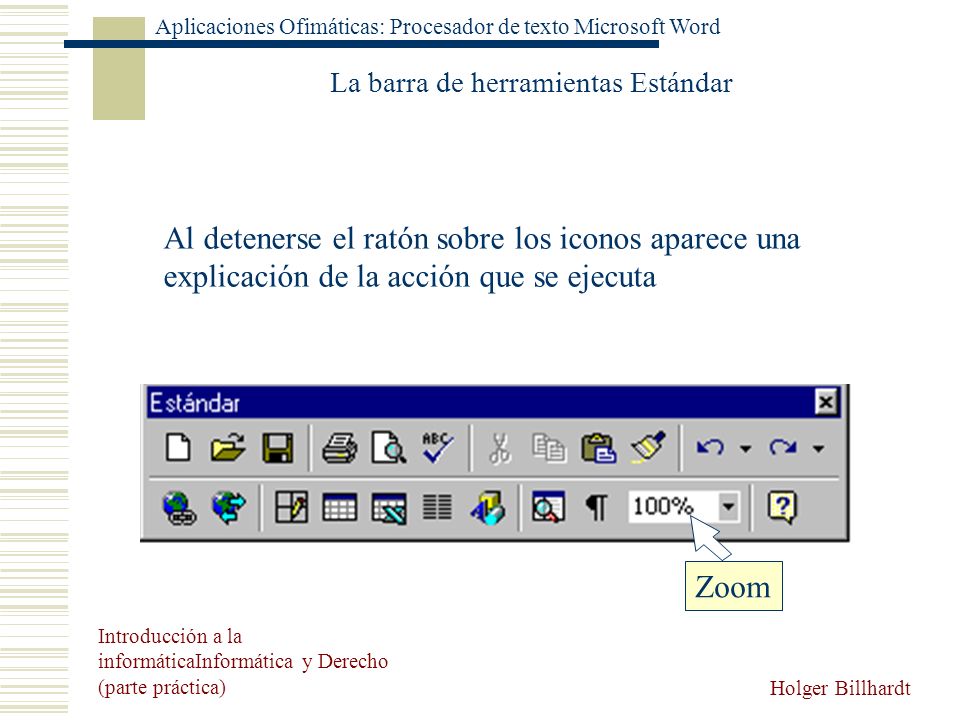Click the 'La barra de herramientas Estándar' heading
This screenshot has width=960, height=720.
click(x=531, y=83)
